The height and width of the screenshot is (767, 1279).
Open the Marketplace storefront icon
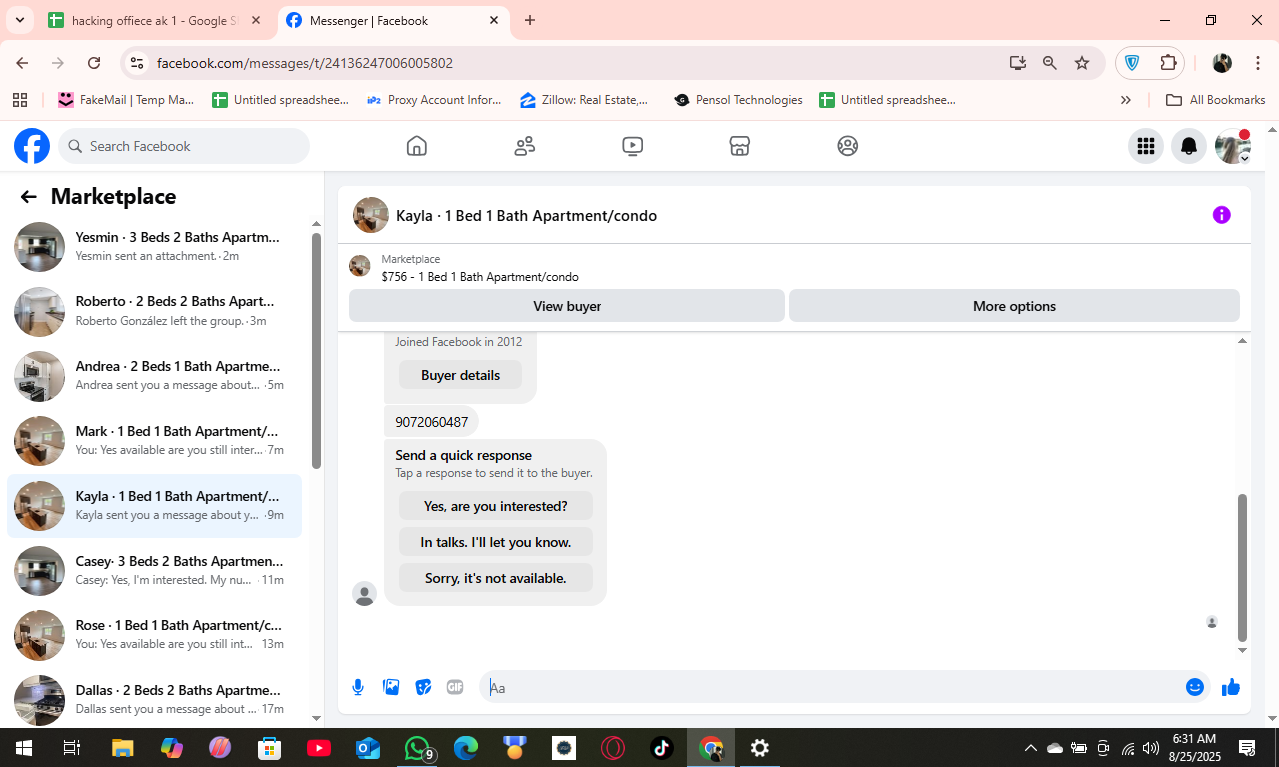pyautogui.click(x=739, y=146)
